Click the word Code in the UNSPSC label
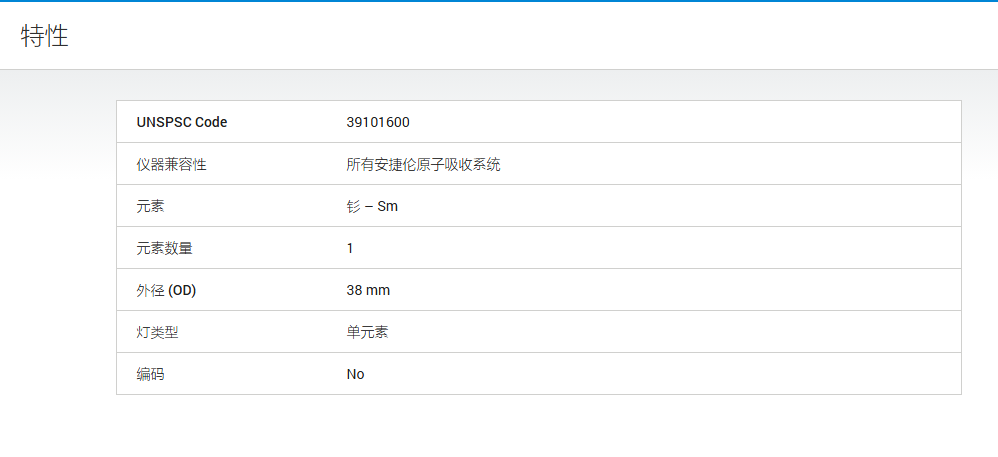Image resolution: width=998 pixels, height=457 pixels. click(211, 122)
